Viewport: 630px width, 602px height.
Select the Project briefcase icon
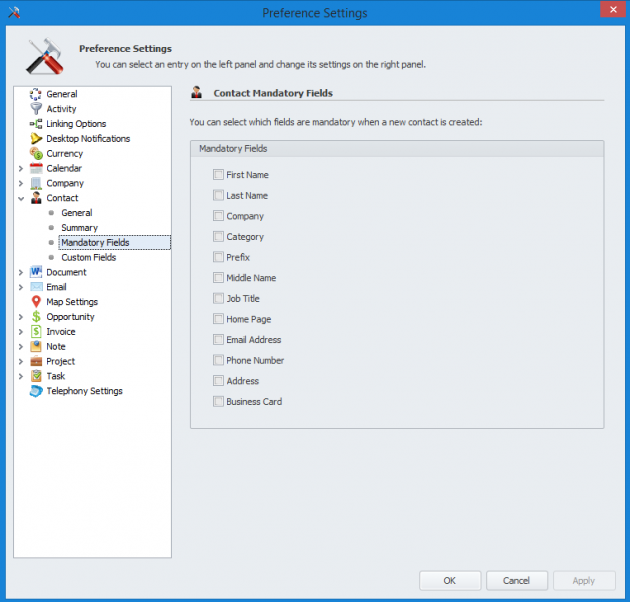pos(36,361)
